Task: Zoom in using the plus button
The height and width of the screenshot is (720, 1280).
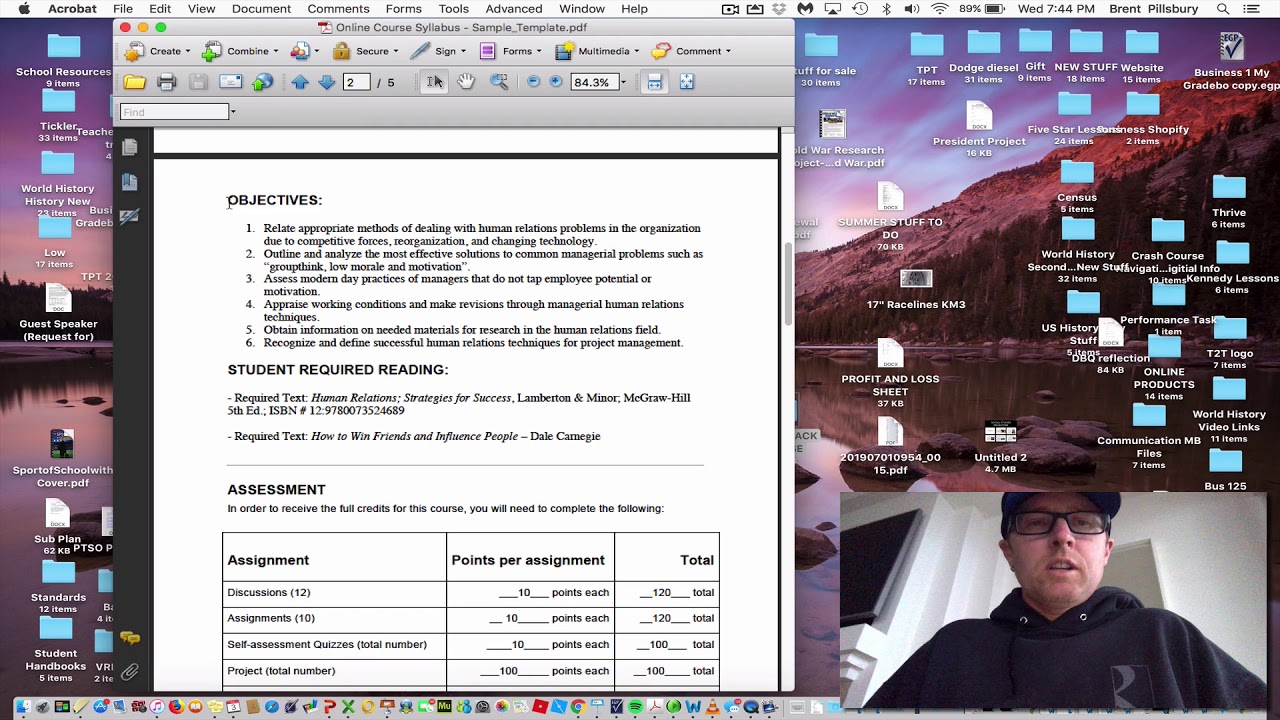Action: pos(556,82)
